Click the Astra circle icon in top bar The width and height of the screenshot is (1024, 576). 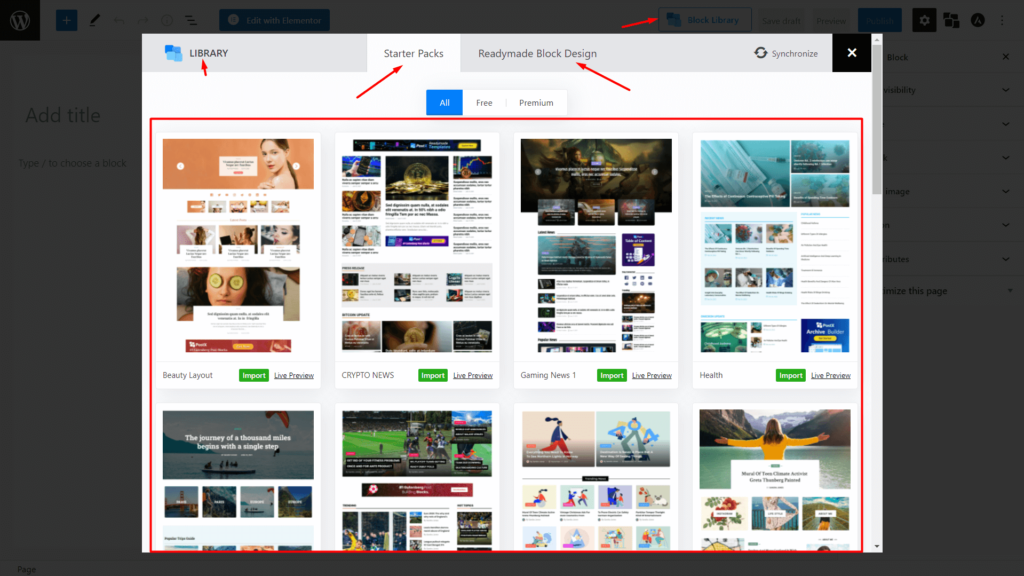(978, 20)
